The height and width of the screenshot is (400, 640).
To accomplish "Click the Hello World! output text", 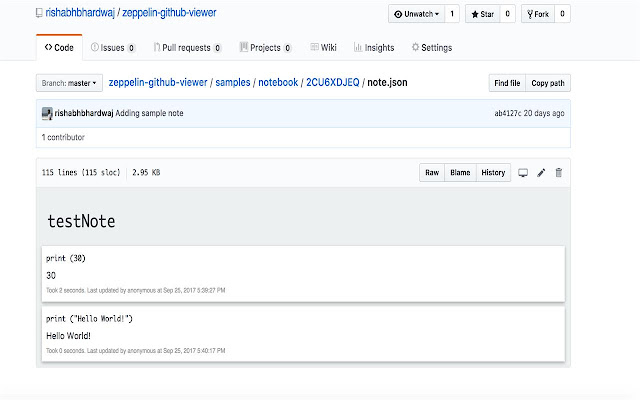I will [68, 336].
